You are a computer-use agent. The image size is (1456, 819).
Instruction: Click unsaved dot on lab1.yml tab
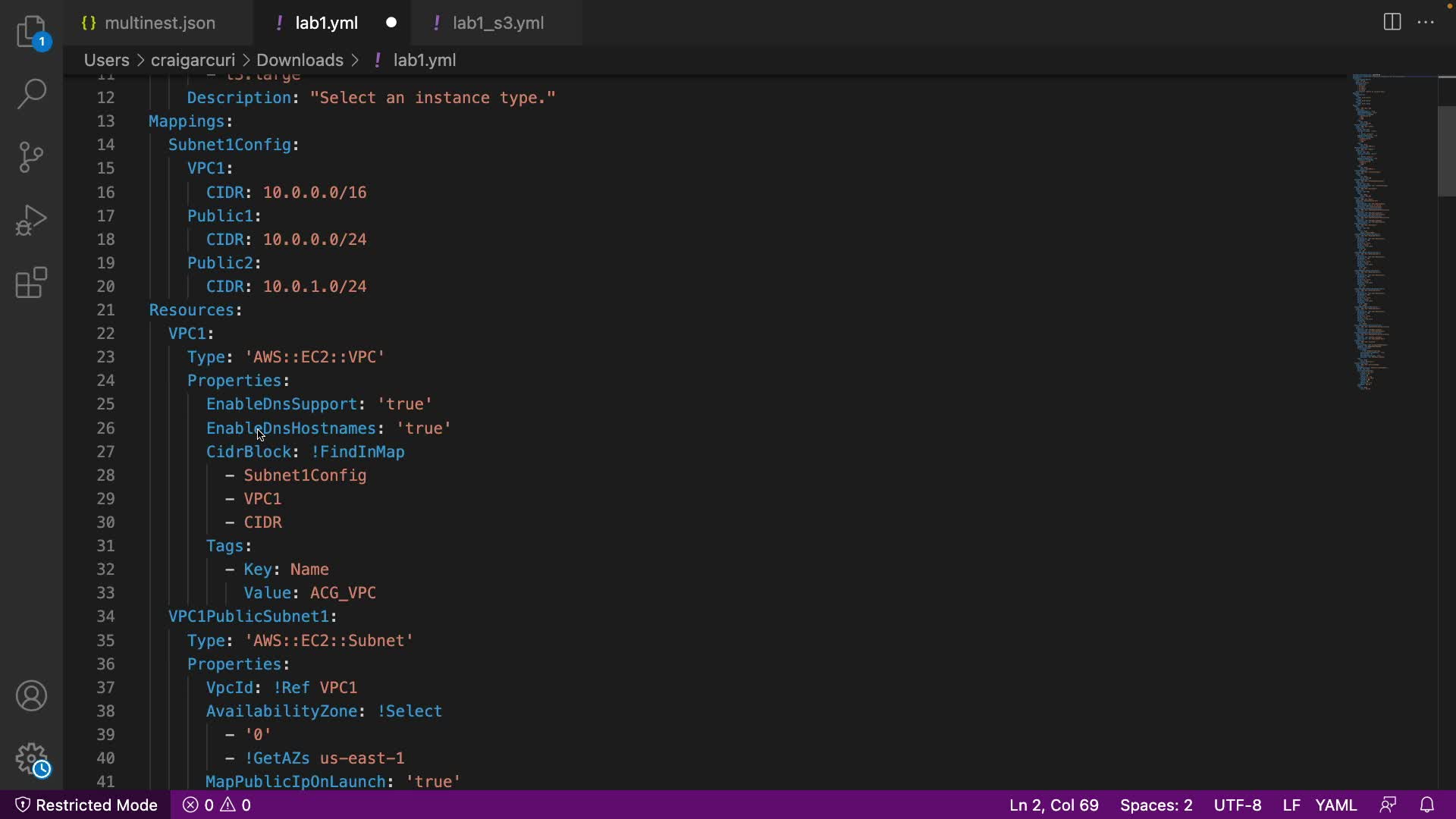point(391,23)
